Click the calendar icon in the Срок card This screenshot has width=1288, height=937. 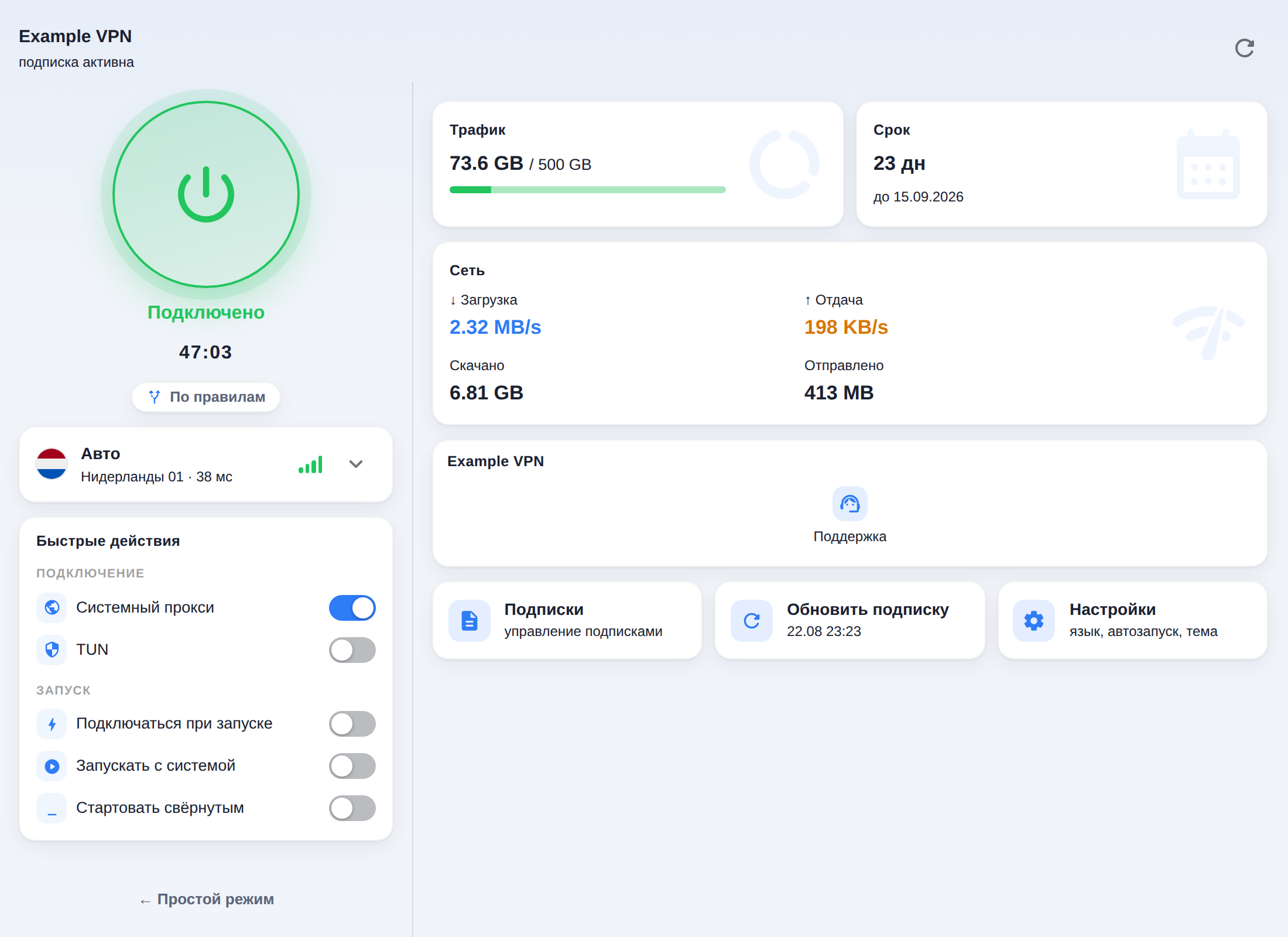1208,164
